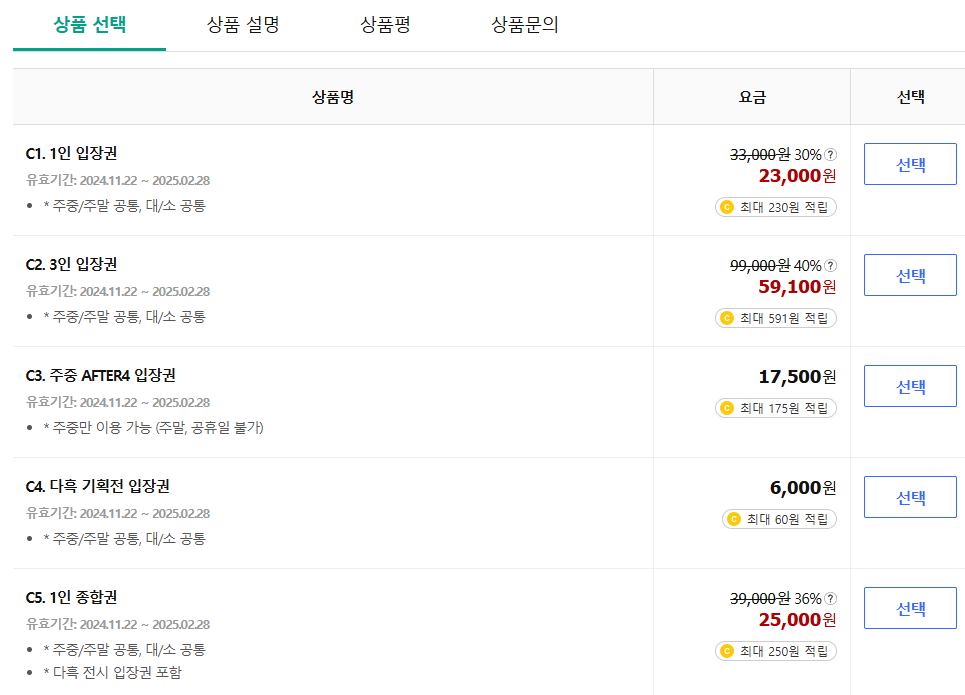
Task: Click the struck-through 39,000원 original price
Action: click(x=760, y=598)
